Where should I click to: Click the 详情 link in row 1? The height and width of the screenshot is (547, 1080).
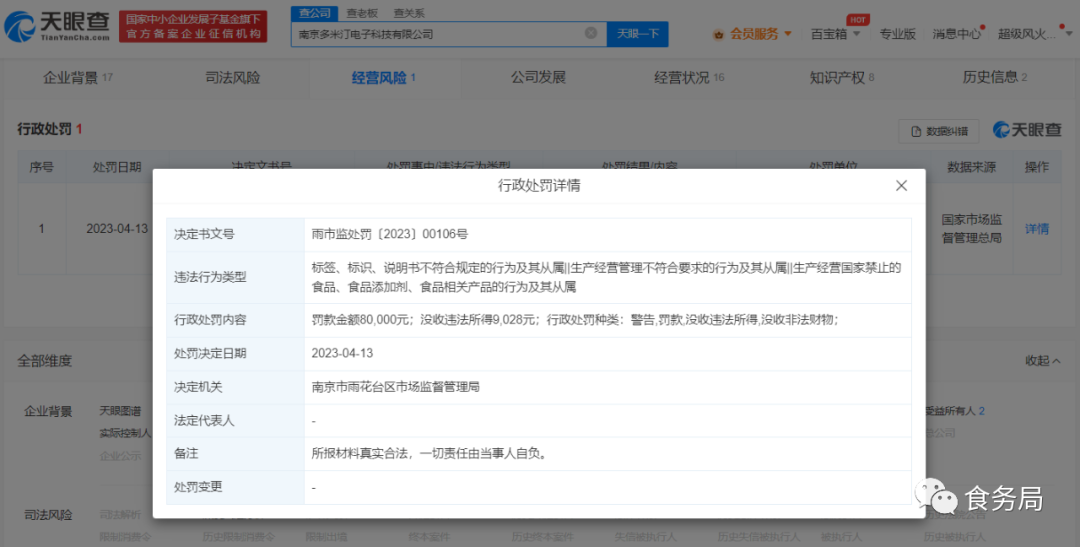1037,229
